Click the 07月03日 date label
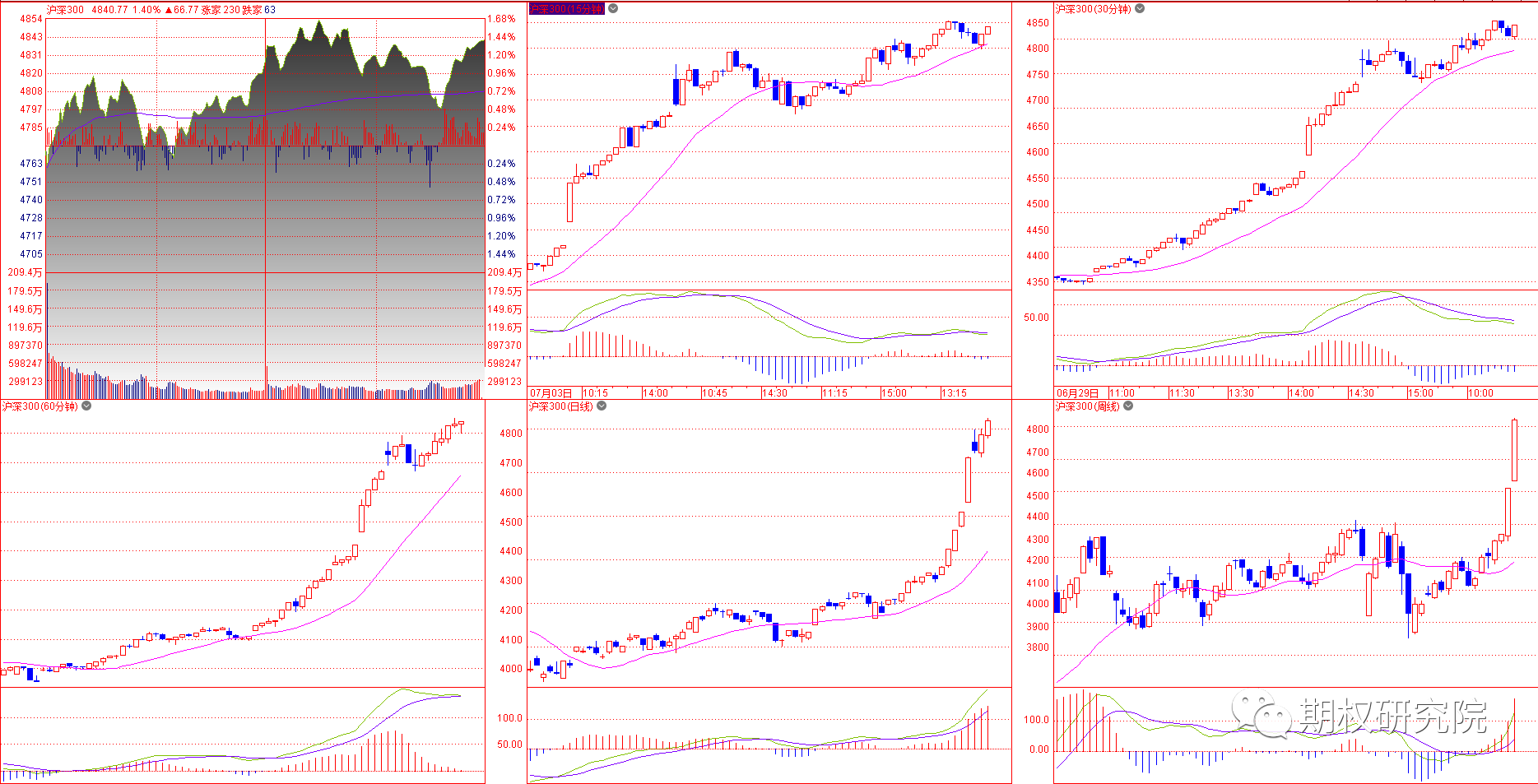Screen dimensions: 1538x784 tap(550, 393)
